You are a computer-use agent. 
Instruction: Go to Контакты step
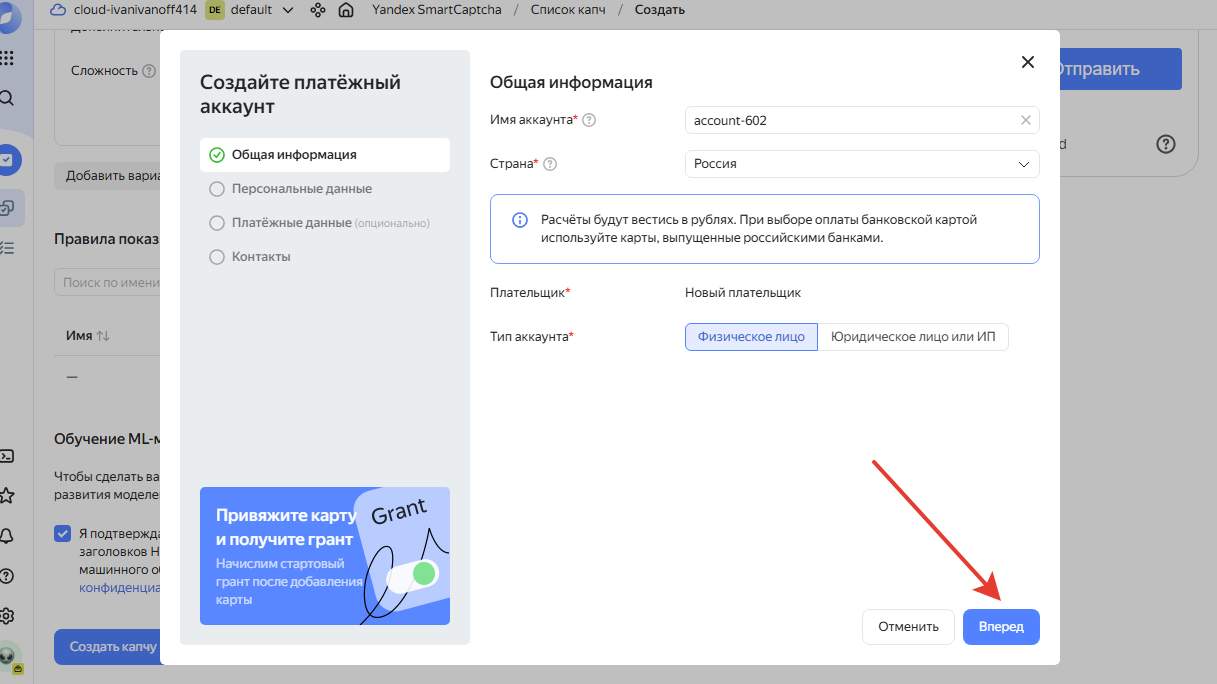261,257
